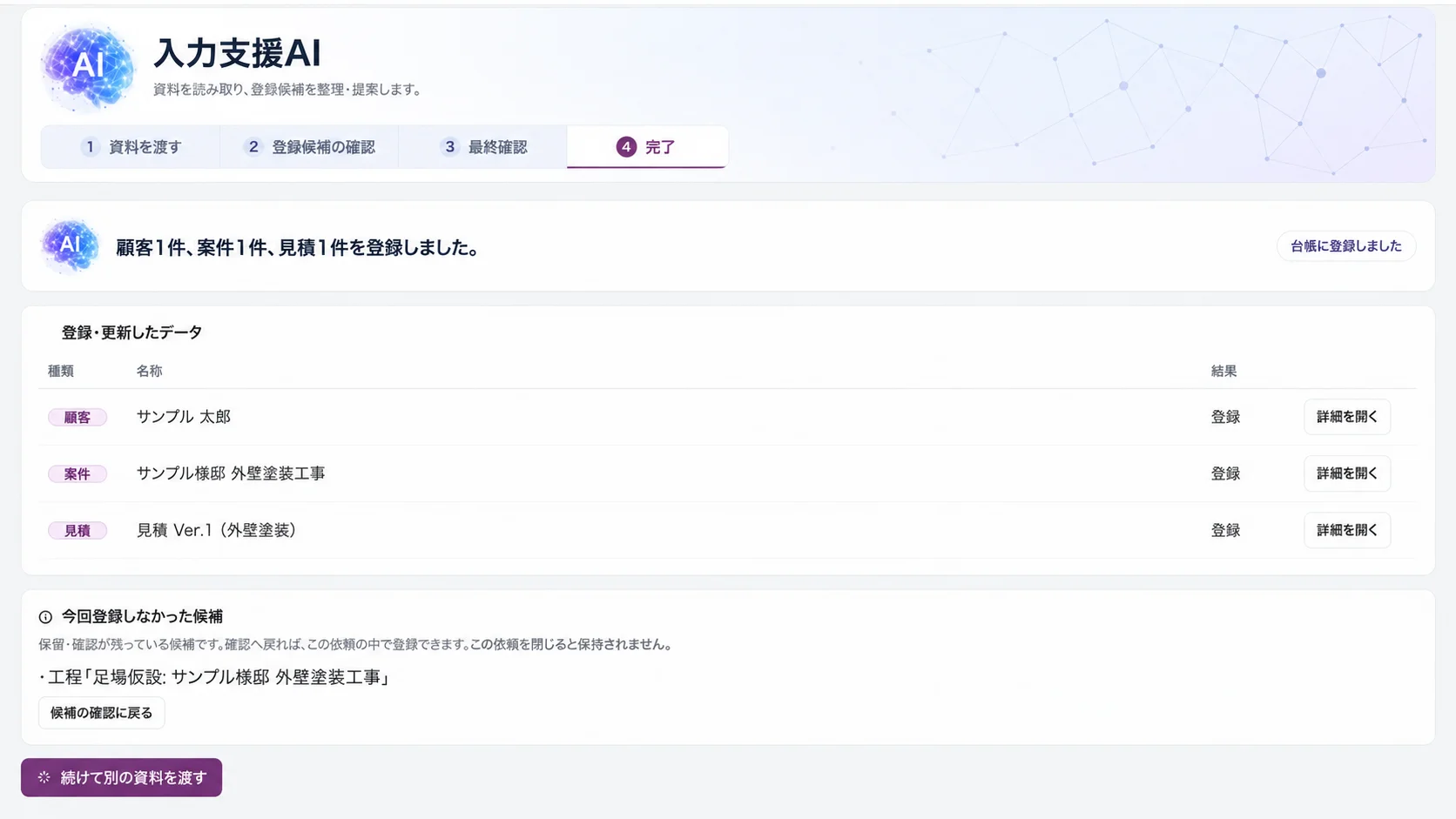
Task: Click the 顧客 category tag
Action: click(78, 418)
